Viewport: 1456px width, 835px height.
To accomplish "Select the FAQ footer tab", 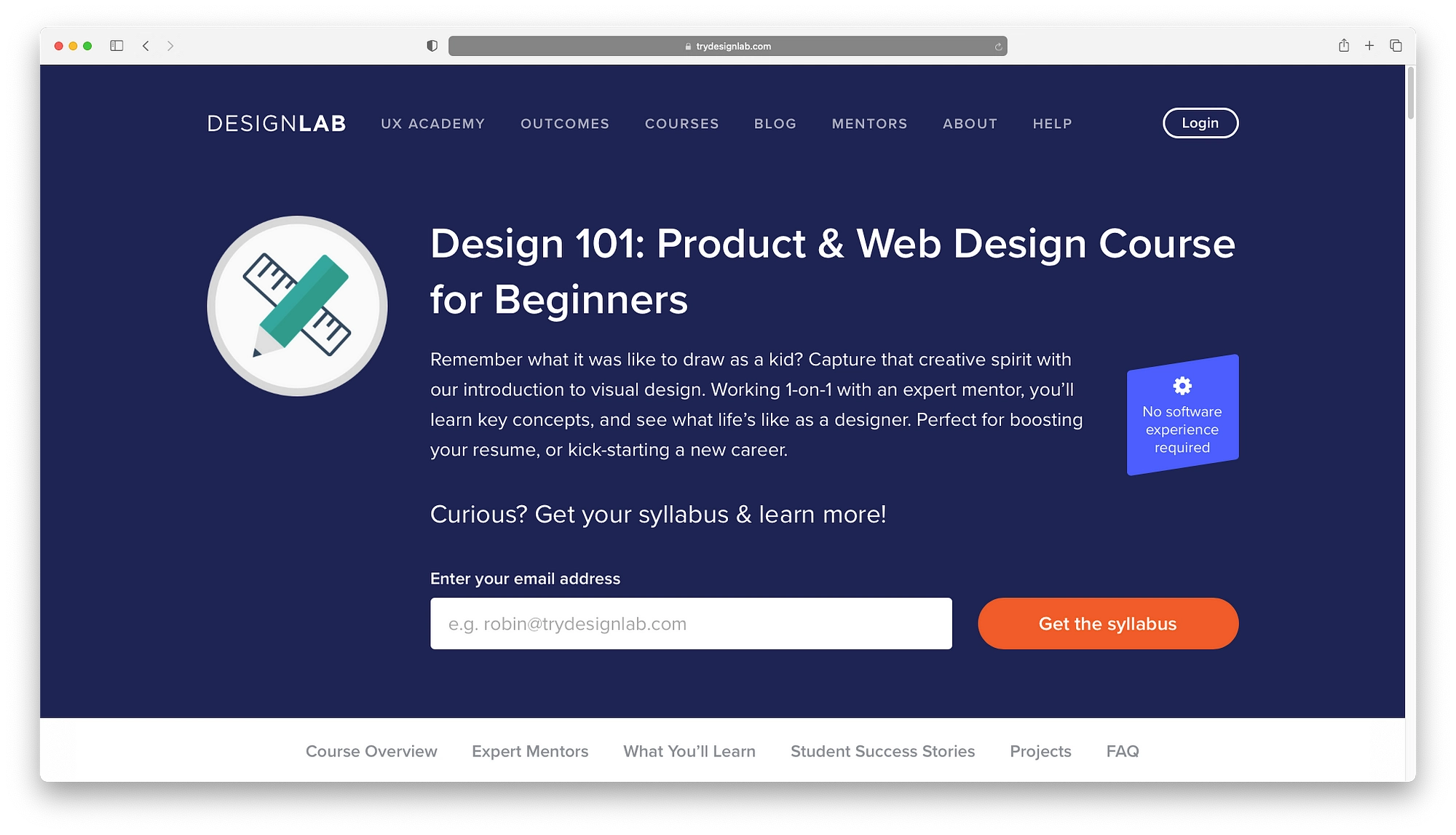I will (1122, 750).
